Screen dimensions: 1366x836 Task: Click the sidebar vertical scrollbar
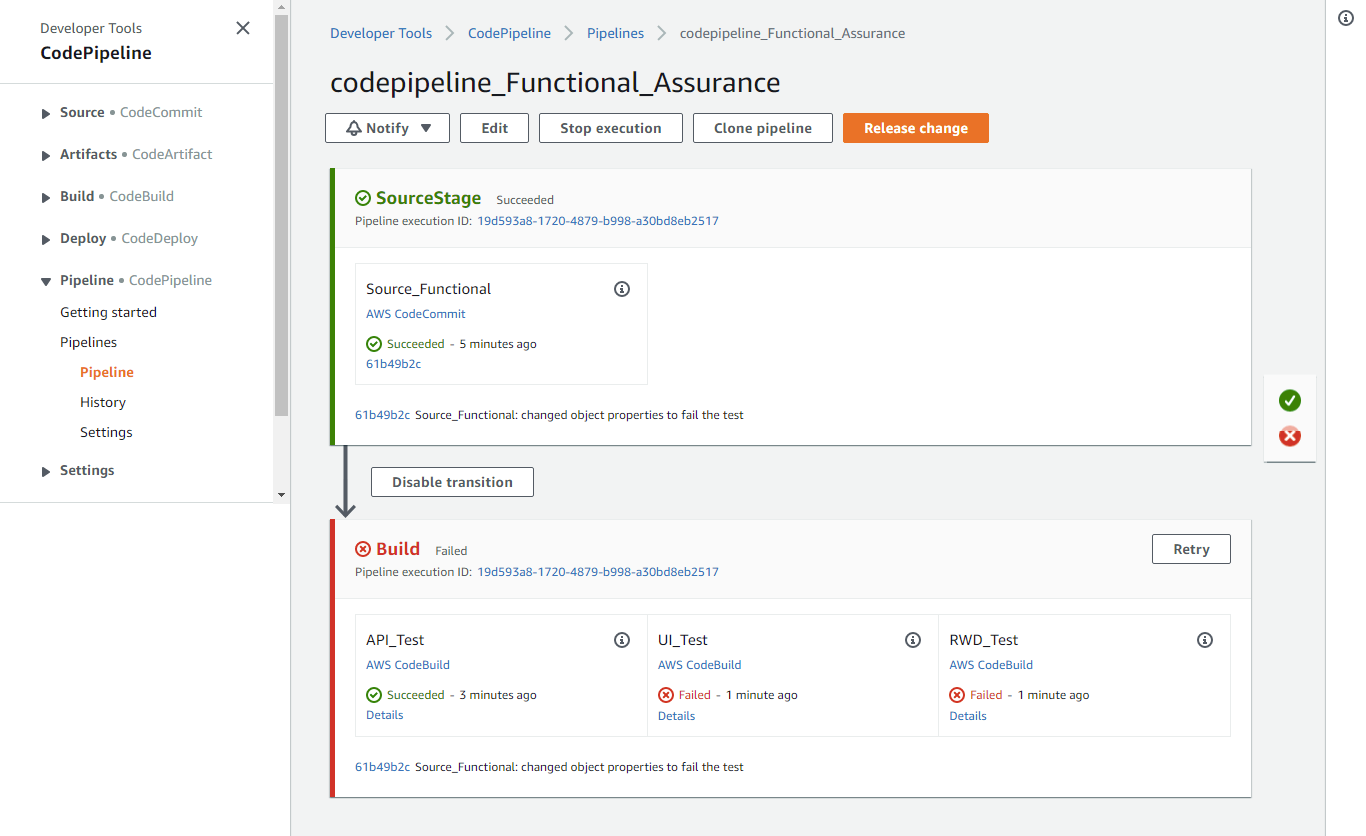point(281,215)
